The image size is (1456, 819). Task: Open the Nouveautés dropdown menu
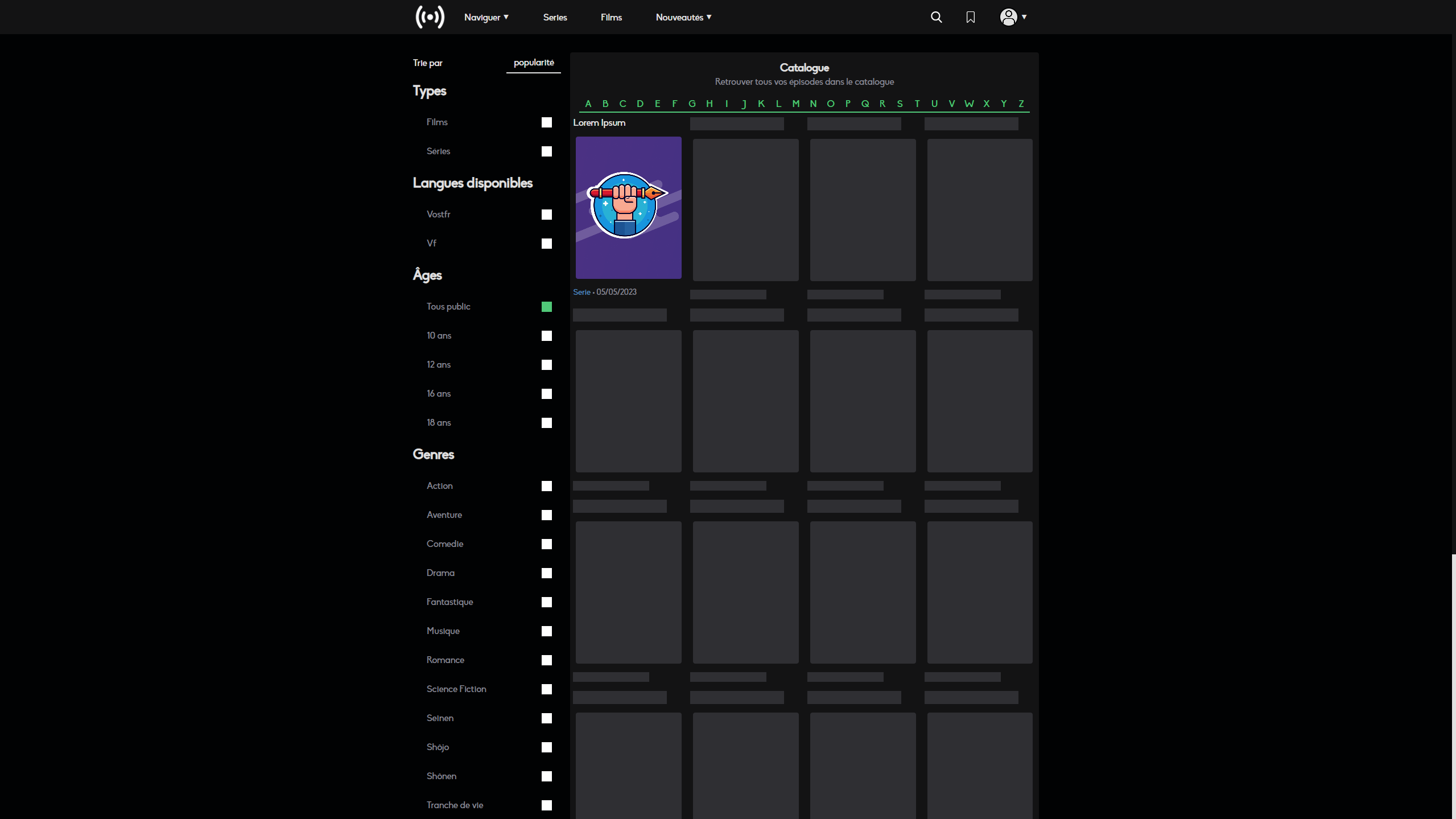pos(683,17)
